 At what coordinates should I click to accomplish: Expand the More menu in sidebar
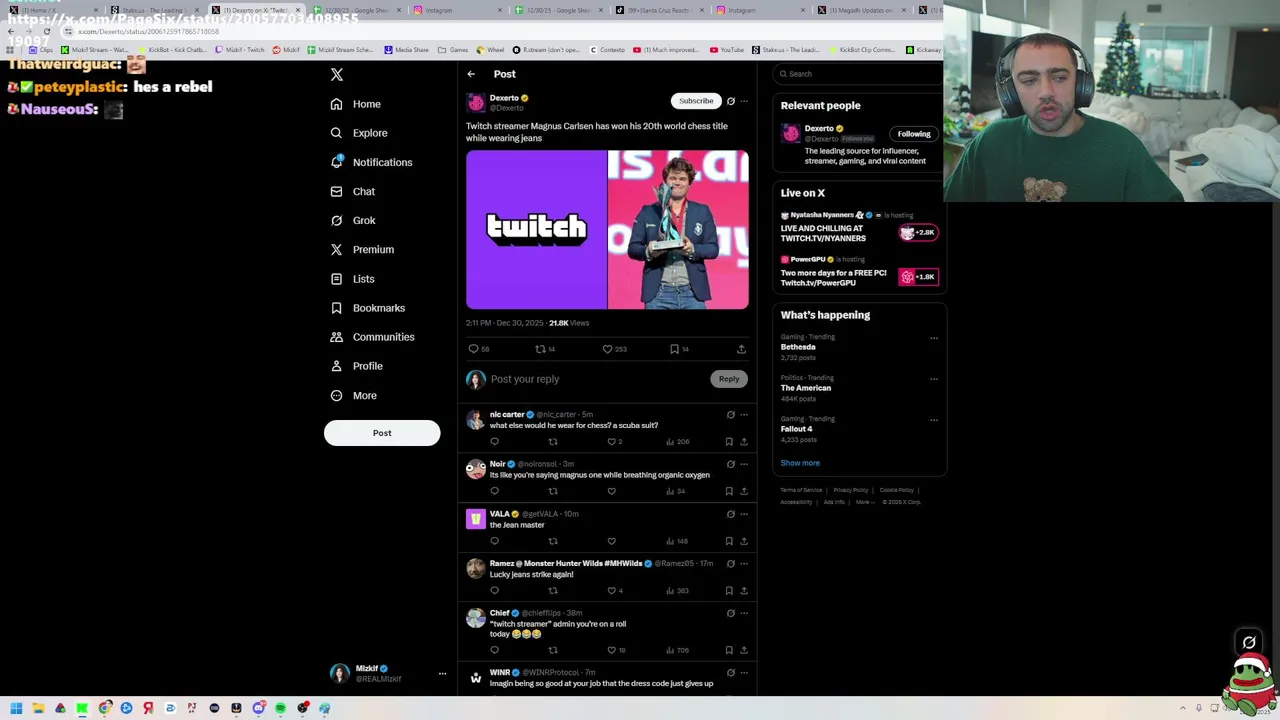pos(354,395)
